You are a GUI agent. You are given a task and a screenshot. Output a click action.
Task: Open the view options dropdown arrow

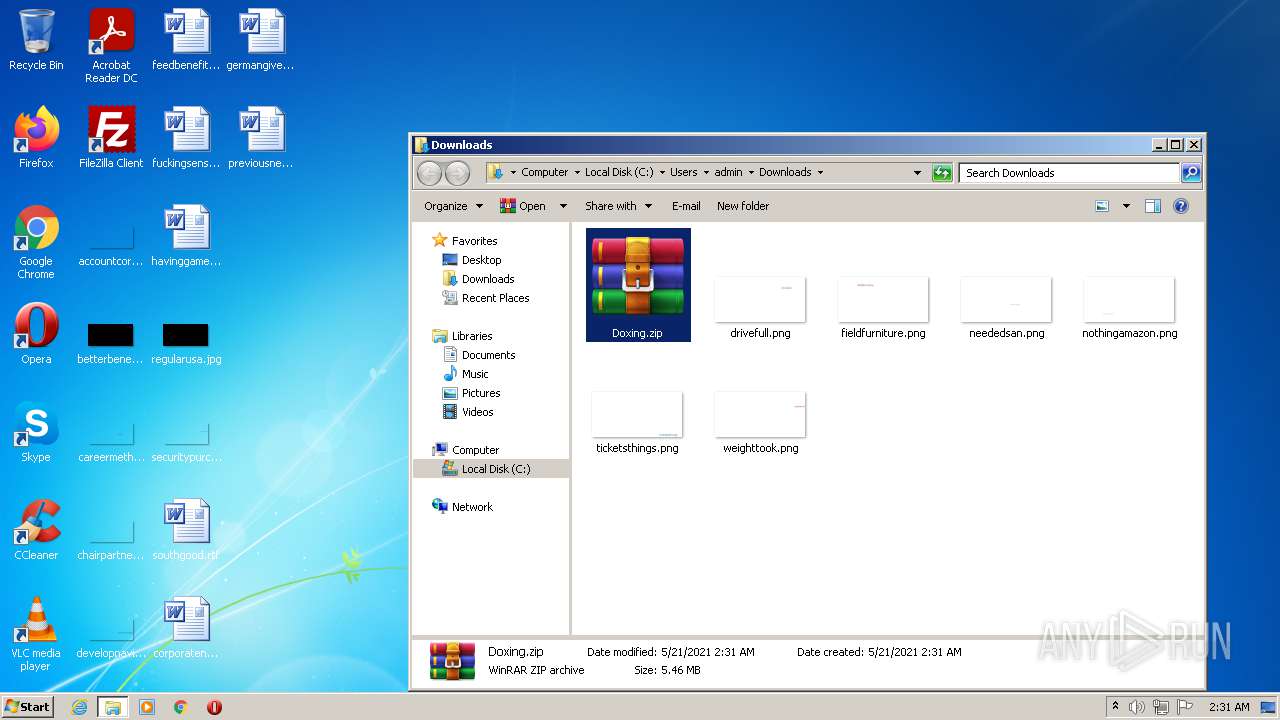click(x=1126, y=206)
